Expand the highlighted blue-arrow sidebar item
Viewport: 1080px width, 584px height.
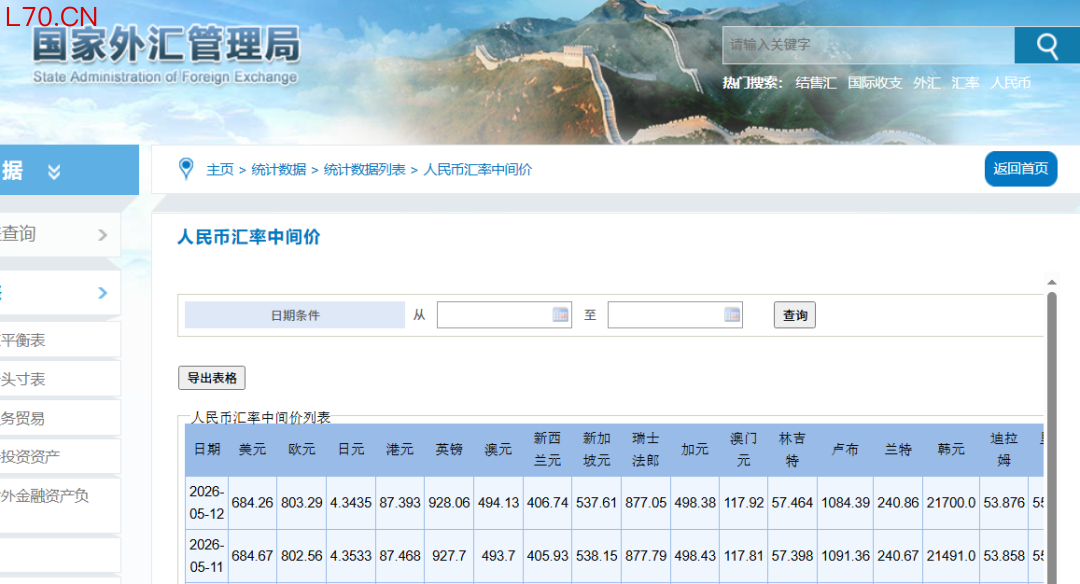pos(103,293)
